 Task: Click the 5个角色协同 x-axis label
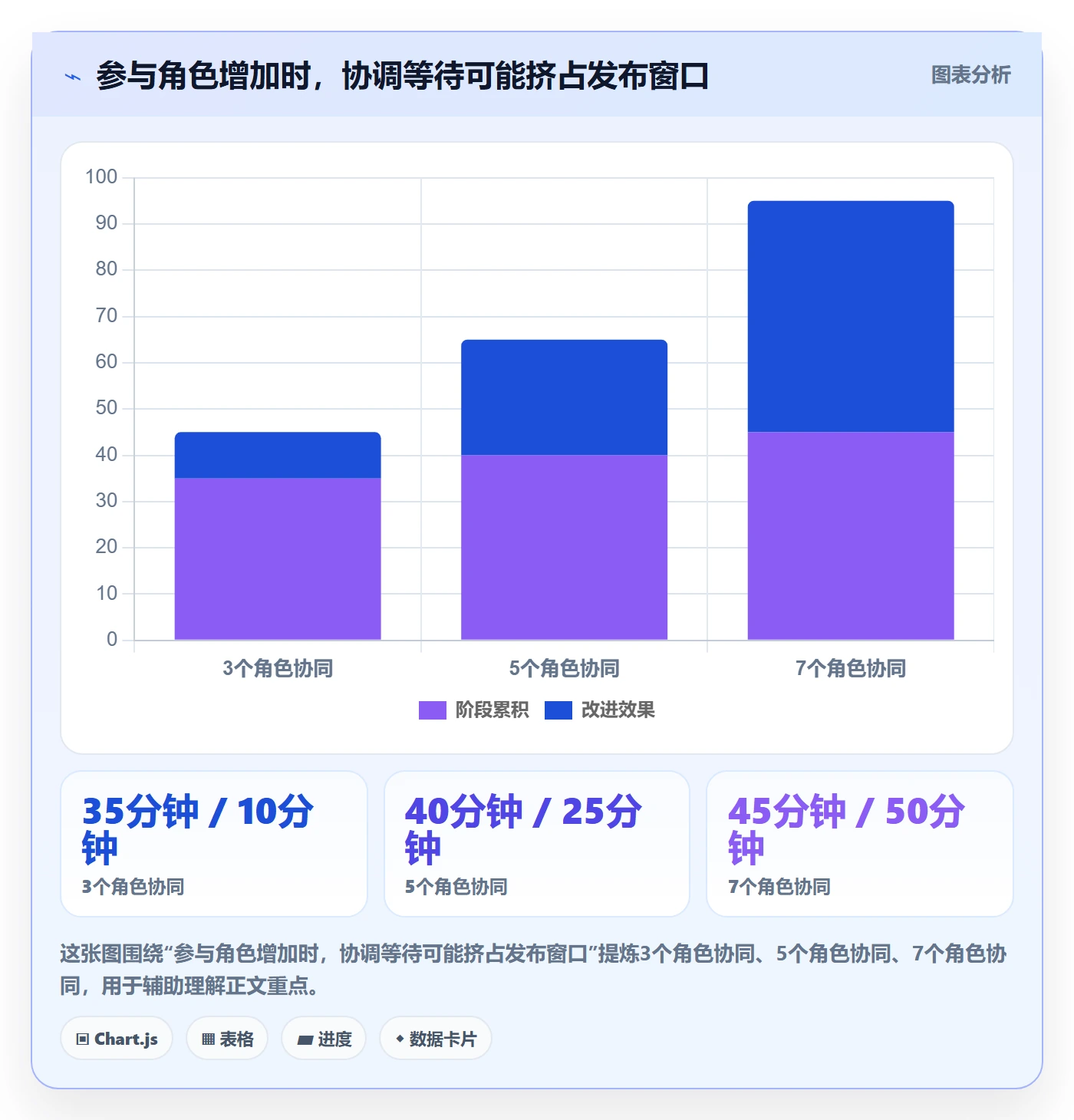[x=564, y=668]
